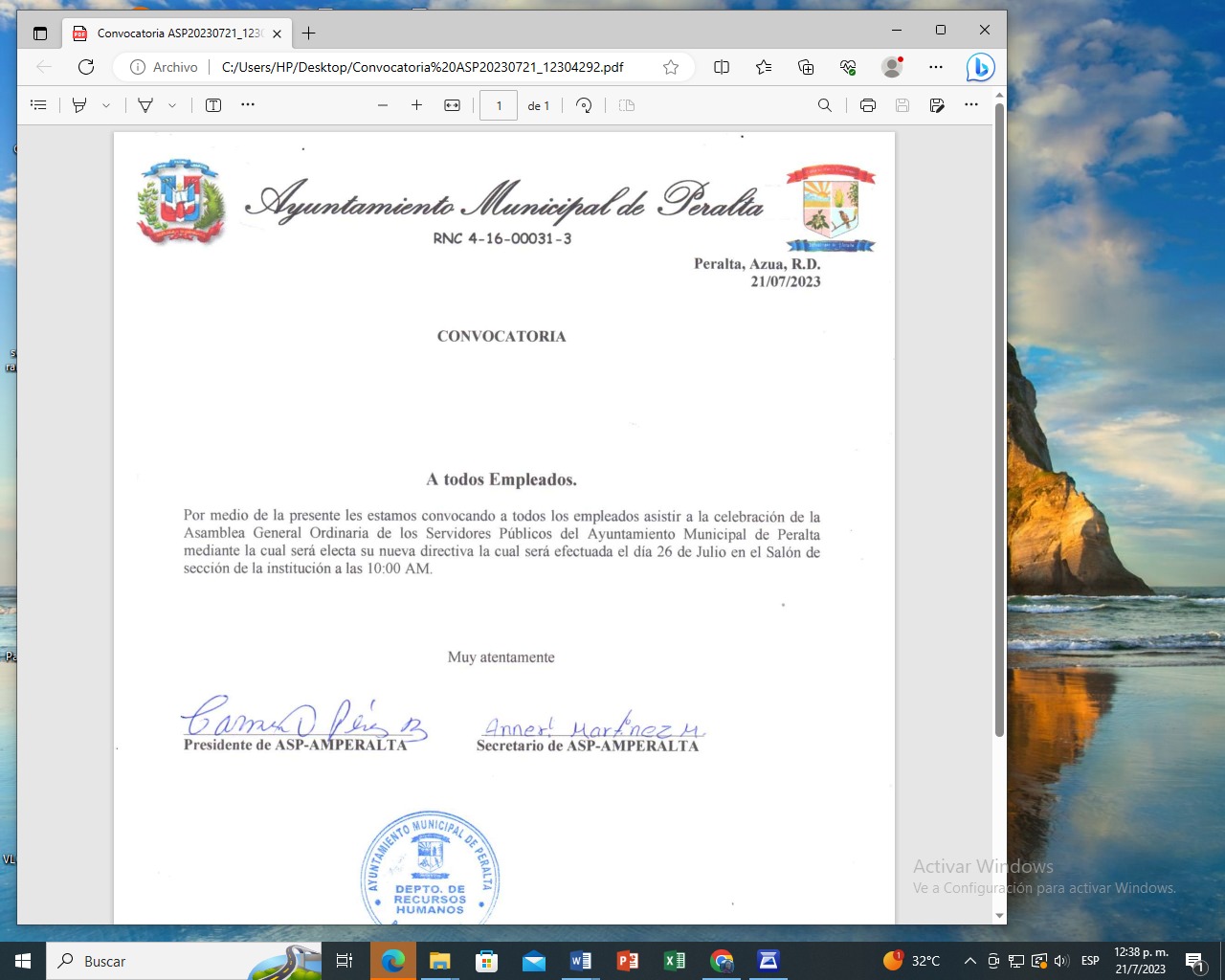The width and height of the screenshot is (1225, 980).
Task: Rotate the PDF page
Action: pyautogui.click(x=584, y=105)
